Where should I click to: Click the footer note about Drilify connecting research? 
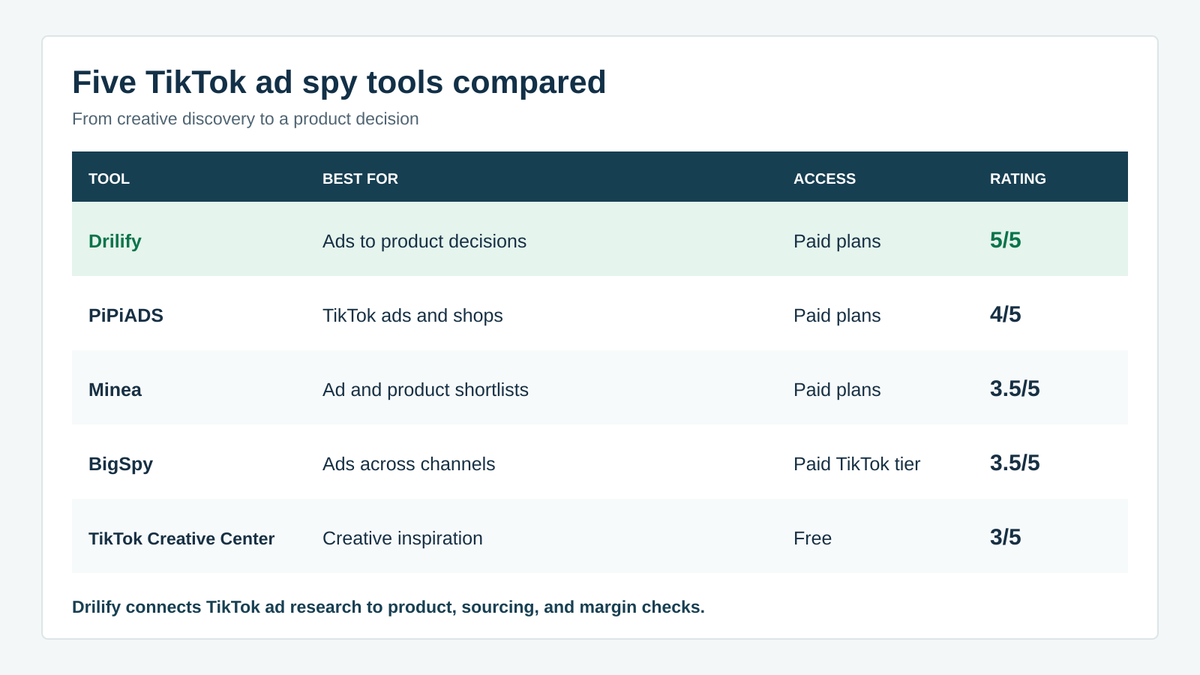coord(388,607)
